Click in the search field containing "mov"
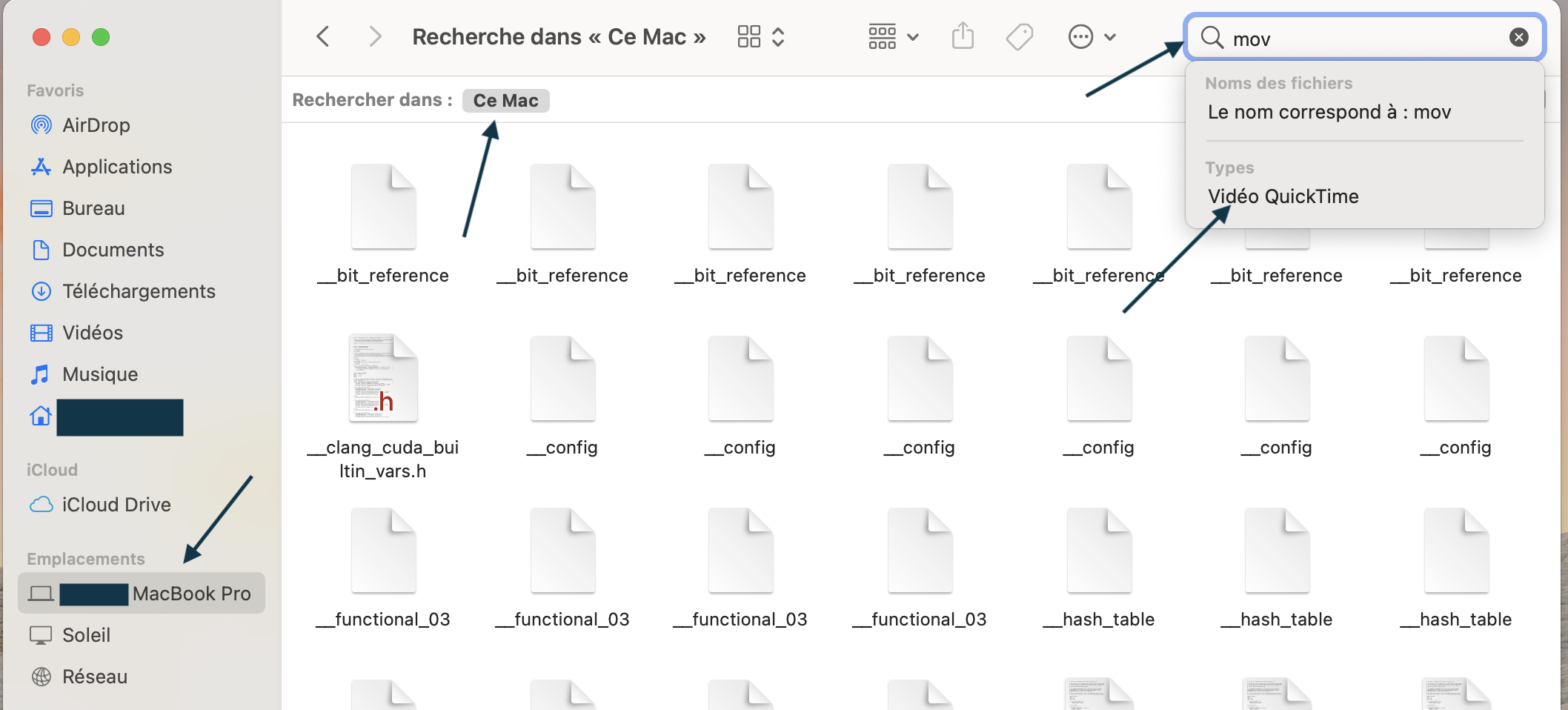The width and height of the screenshot is (1568, 710). pos(1363,39)
